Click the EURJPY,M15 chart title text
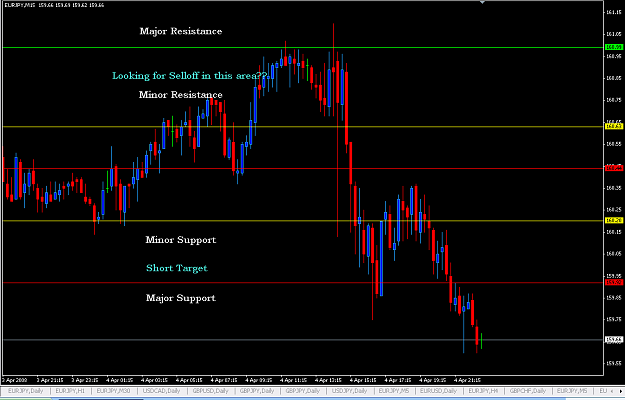The height and width of the screenshot is (400, 625). click(x=20, y=5)
